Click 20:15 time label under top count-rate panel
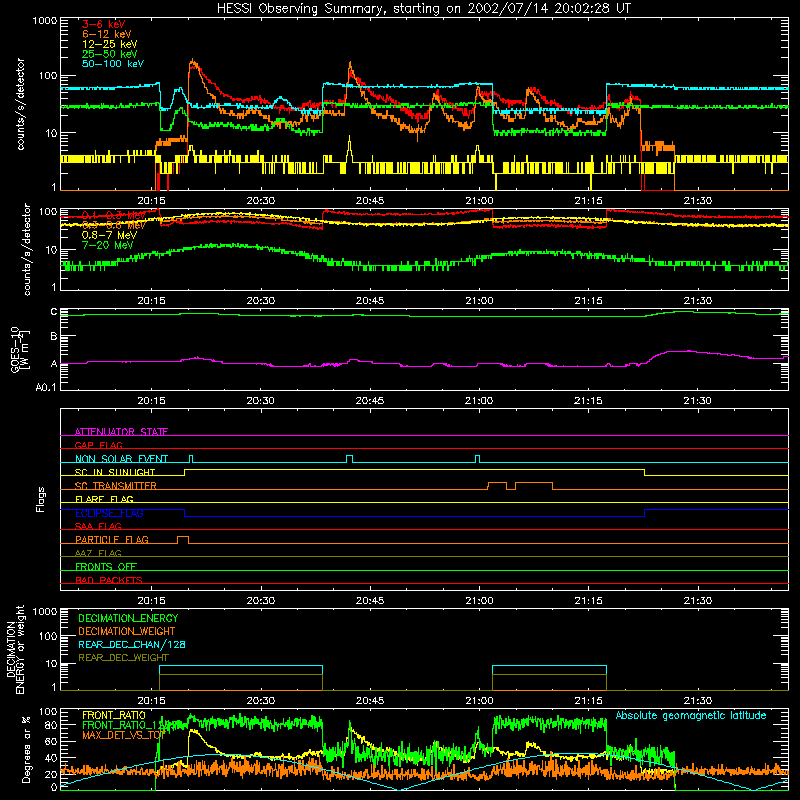This screenshot has height=800, width=800. pyautogui.click(x=152, y=201)
